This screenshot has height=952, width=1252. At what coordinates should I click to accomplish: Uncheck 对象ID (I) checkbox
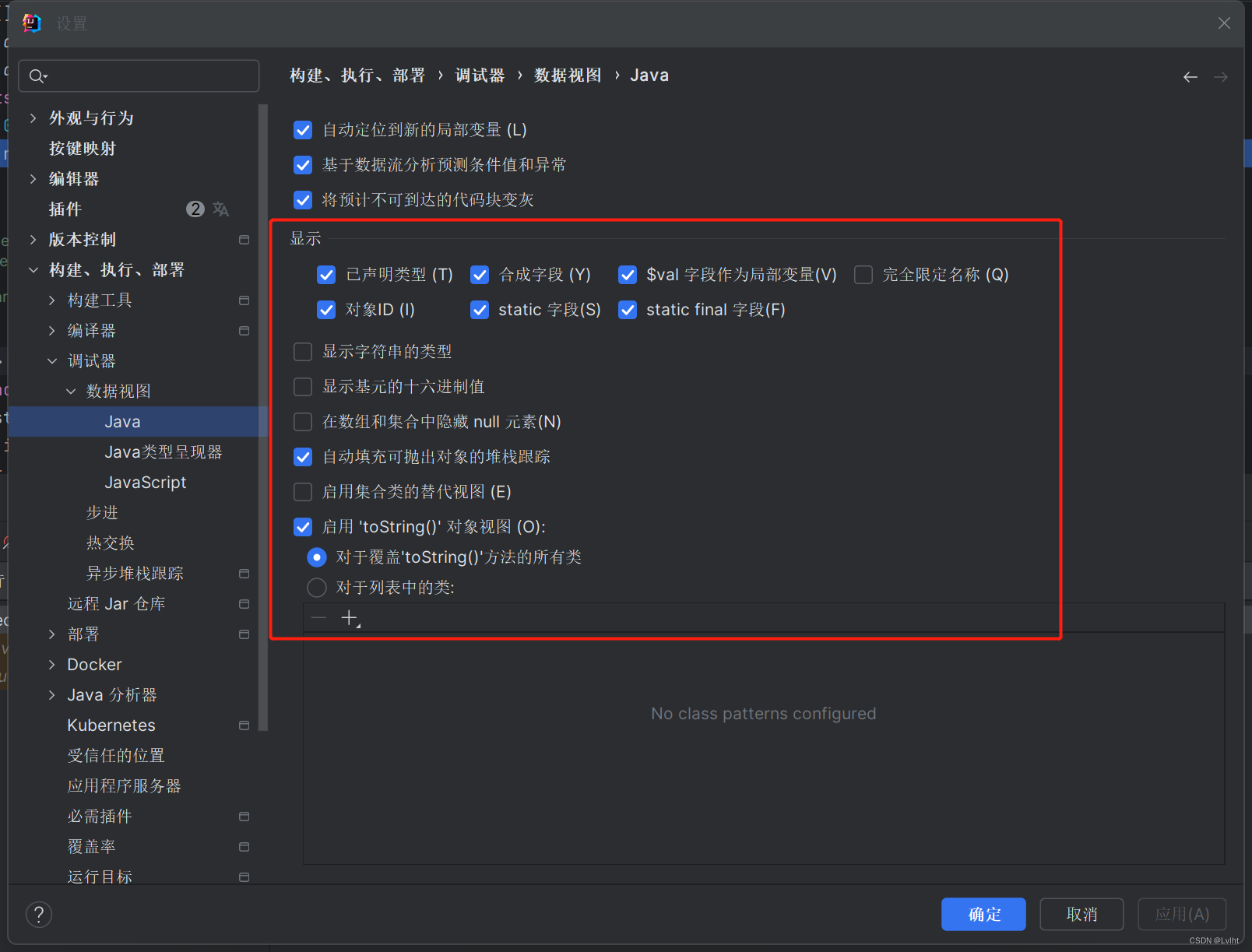pos(326,310)
